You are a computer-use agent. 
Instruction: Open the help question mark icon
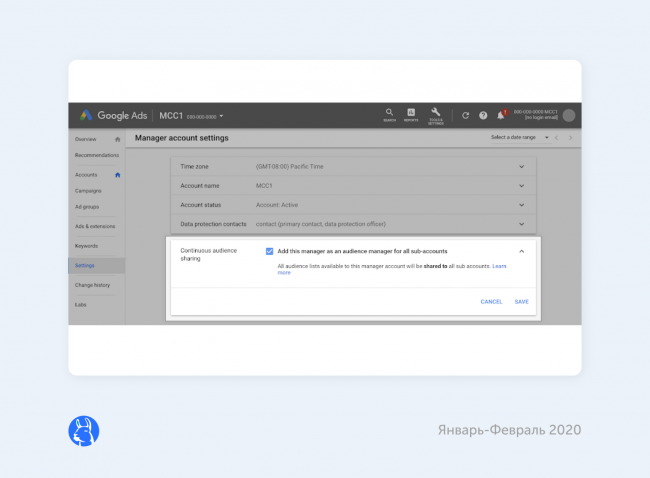[483, 115]
